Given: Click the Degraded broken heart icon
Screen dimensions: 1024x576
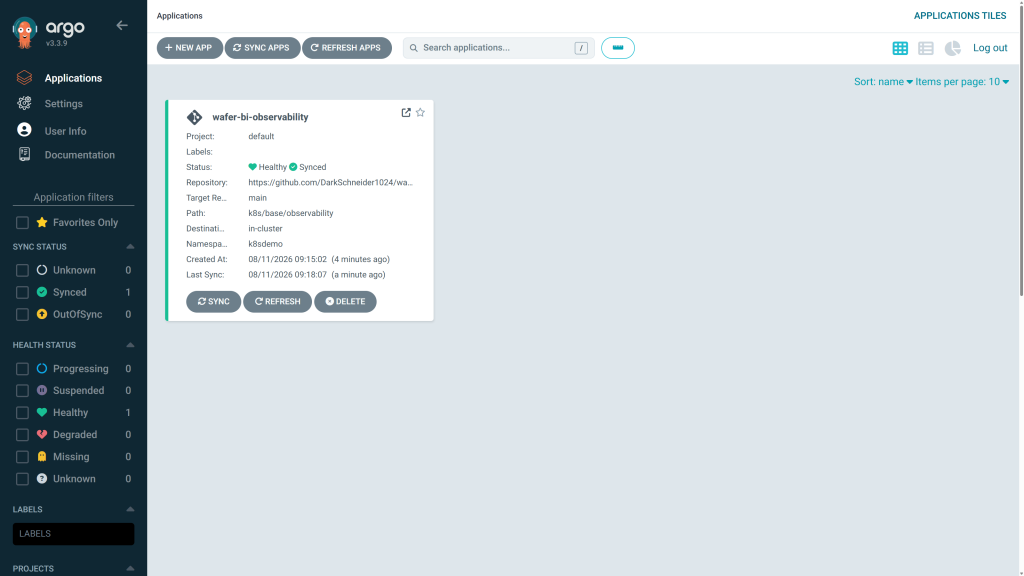Looking at the screenshot, I should click(x=42, y=434).
